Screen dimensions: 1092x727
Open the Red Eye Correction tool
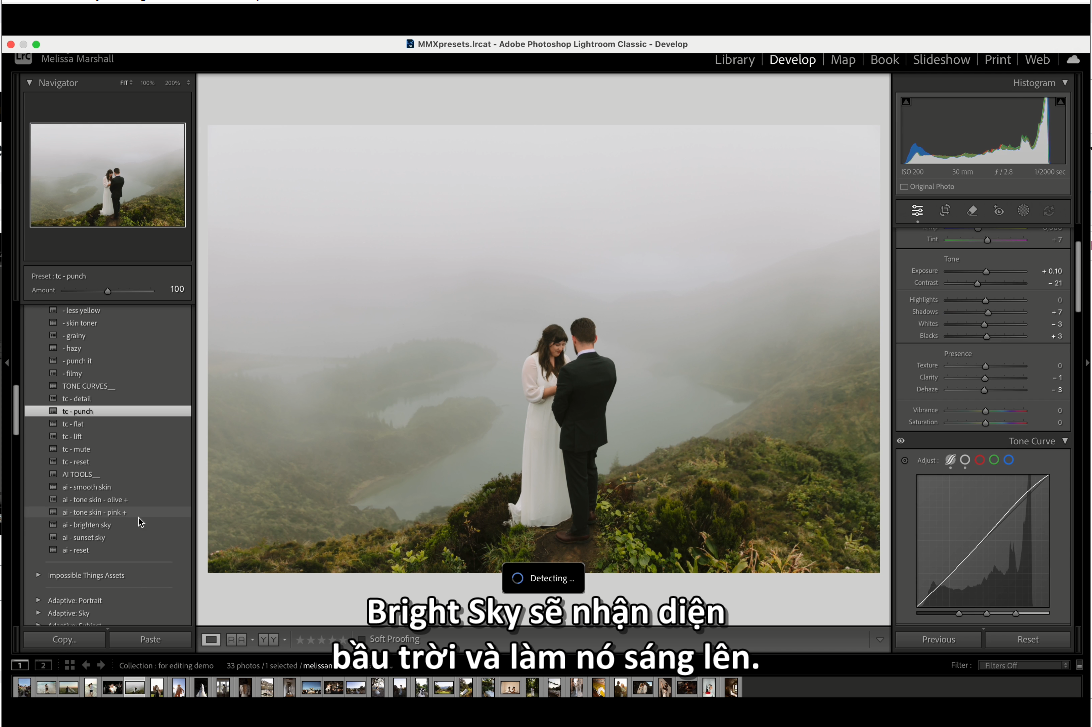coord(998,210)
